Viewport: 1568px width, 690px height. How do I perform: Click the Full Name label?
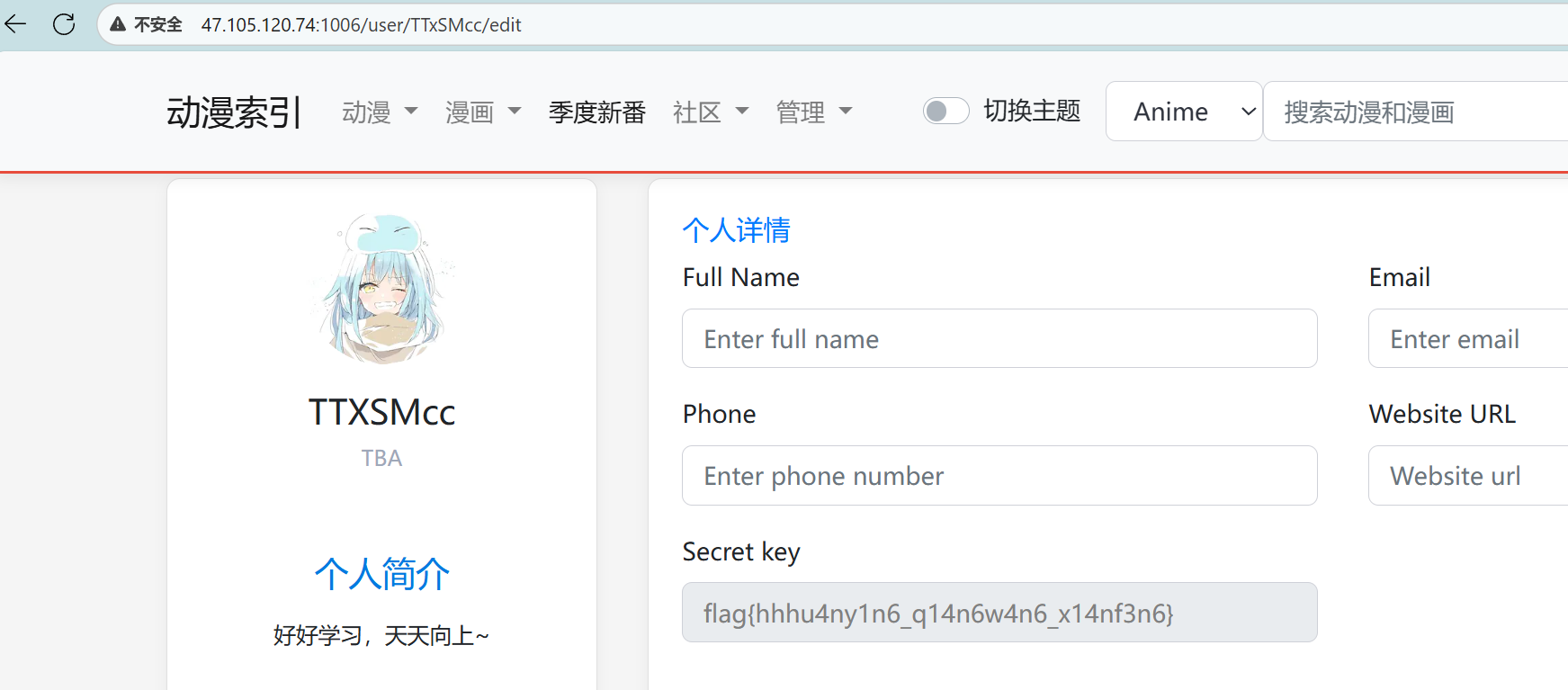741,277
